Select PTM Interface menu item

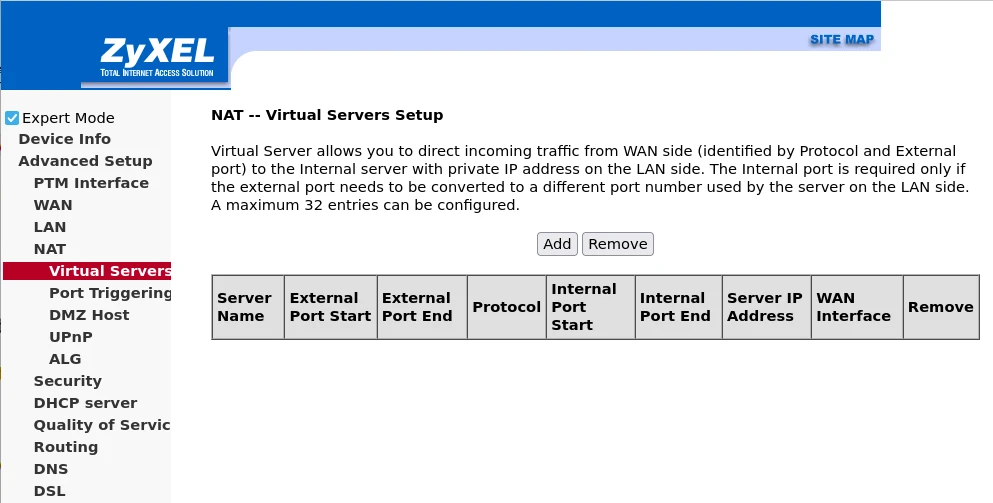91,183
